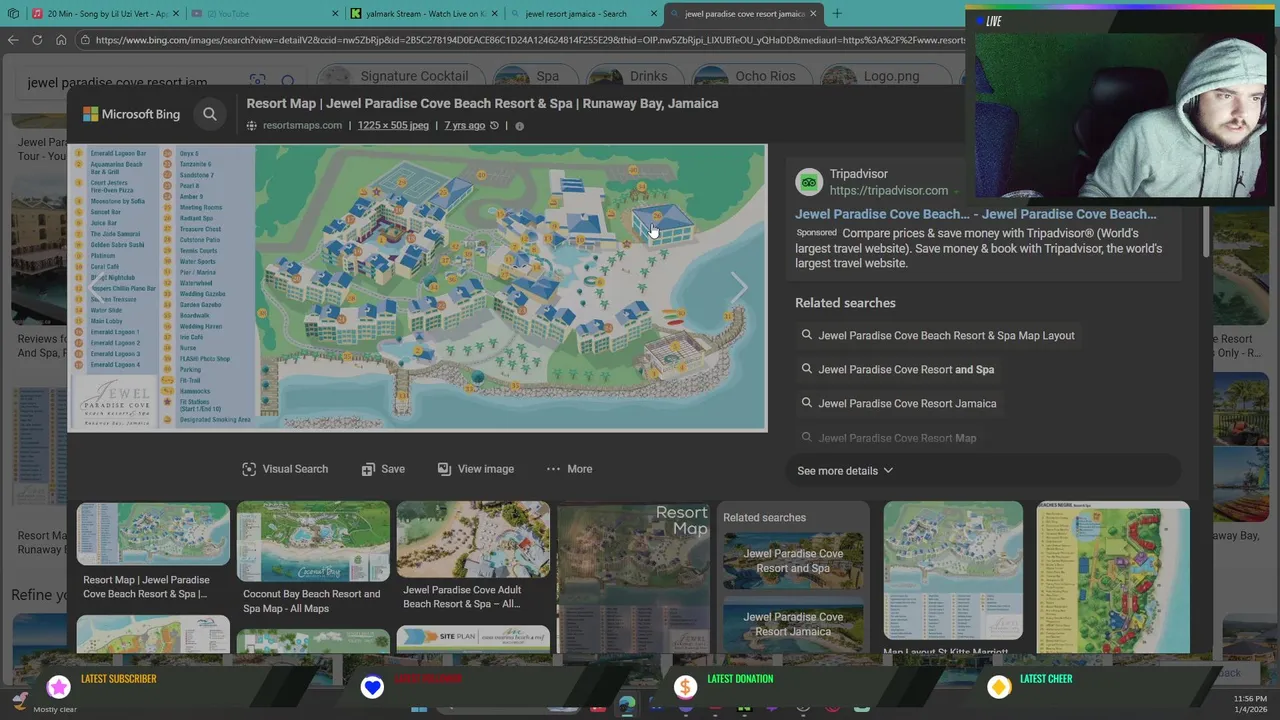Open the colorful Beaches Negril map thumbnail

point(1113,577)
